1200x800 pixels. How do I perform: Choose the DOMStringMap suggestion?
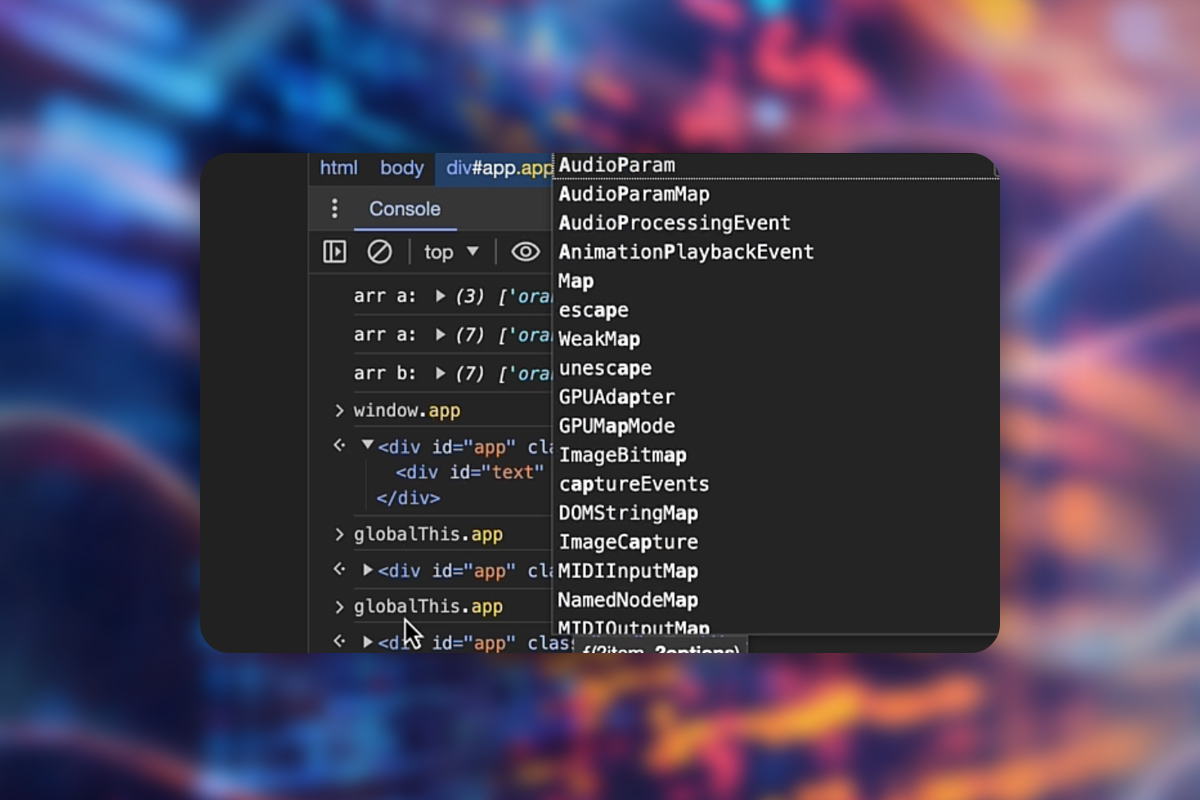(775, 513)
